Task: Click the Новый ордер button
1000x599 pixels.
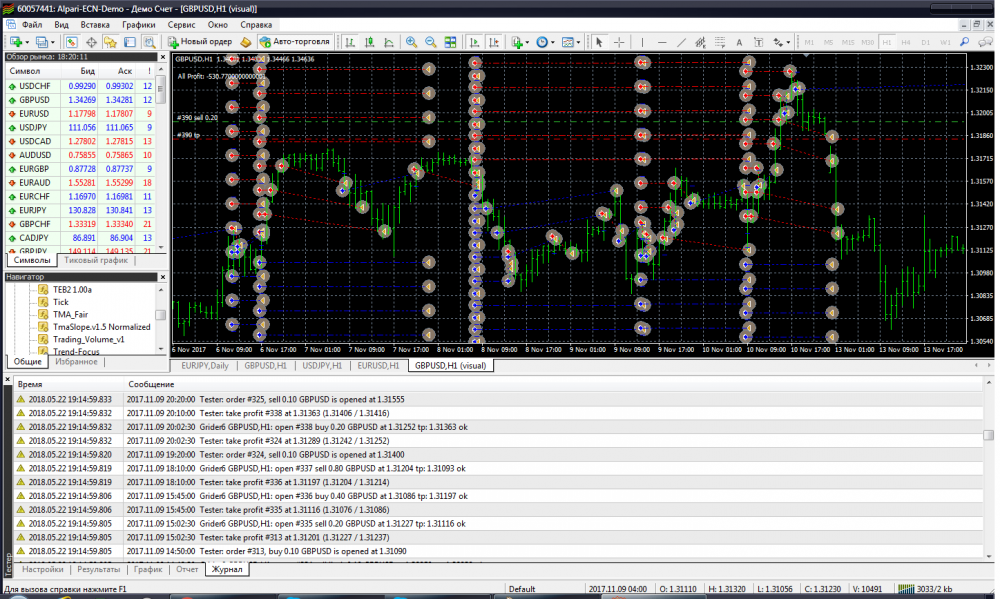Action: (200, 42)
